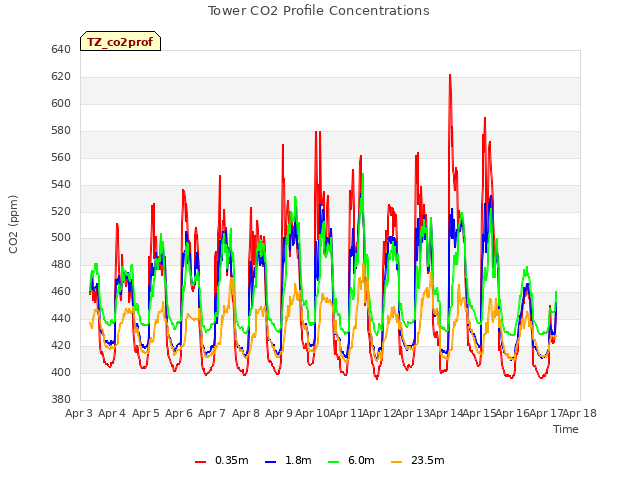Click the Apr 15 x-axis tick label
This screenshot has width=640, height=480.
pyautogui.click(x=480, y=414)
